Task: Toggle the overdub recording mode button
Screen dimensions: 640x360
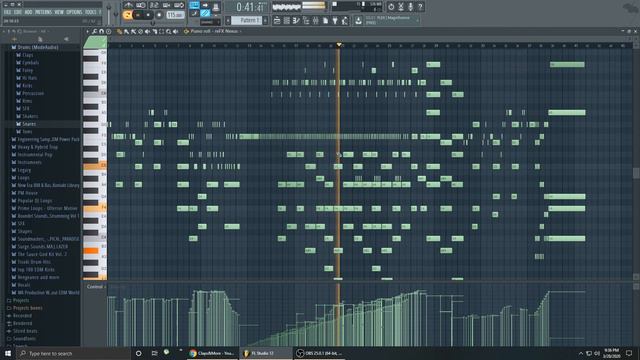Action: pos(166,5)
